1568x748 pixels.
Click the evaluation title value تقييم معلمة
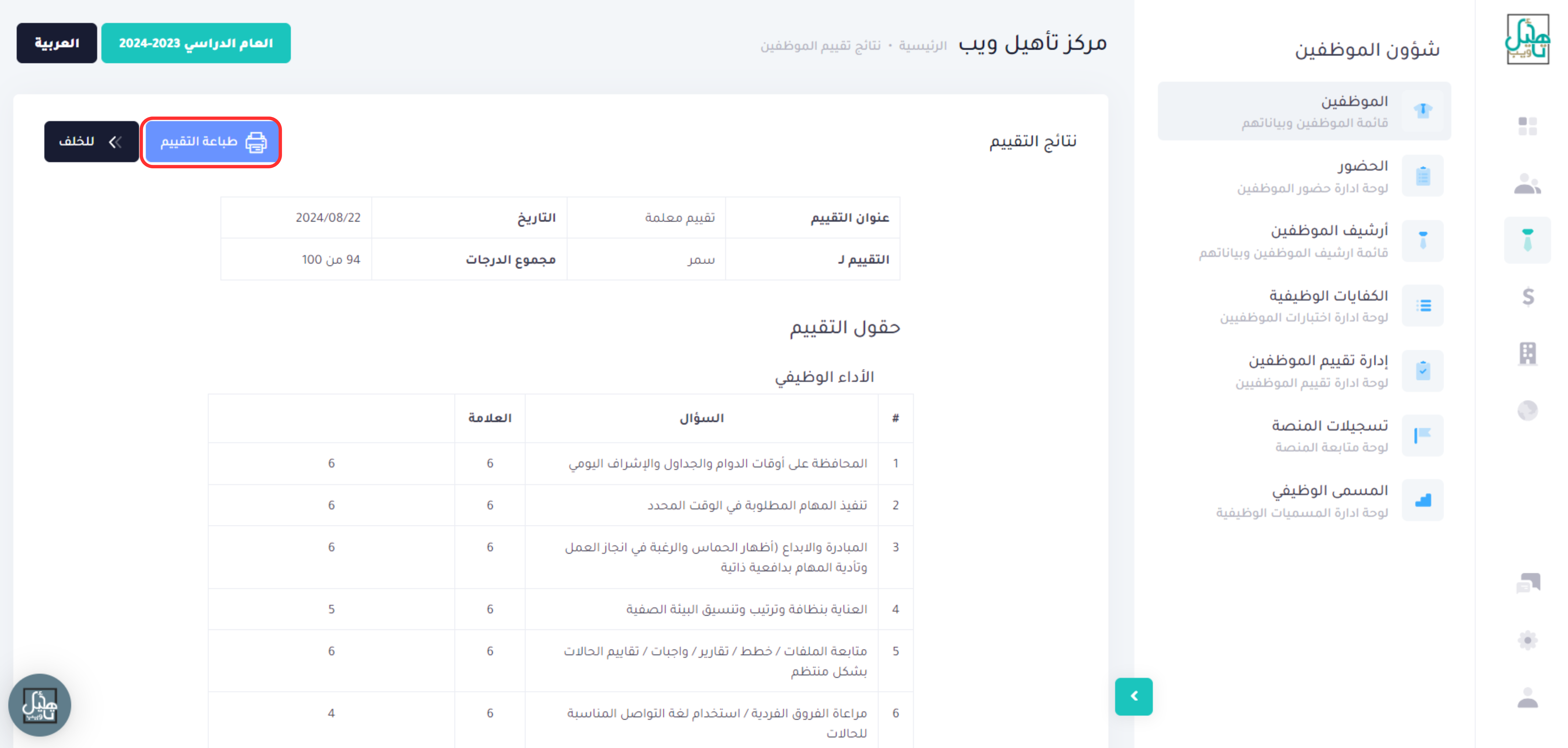coord(680,218)
